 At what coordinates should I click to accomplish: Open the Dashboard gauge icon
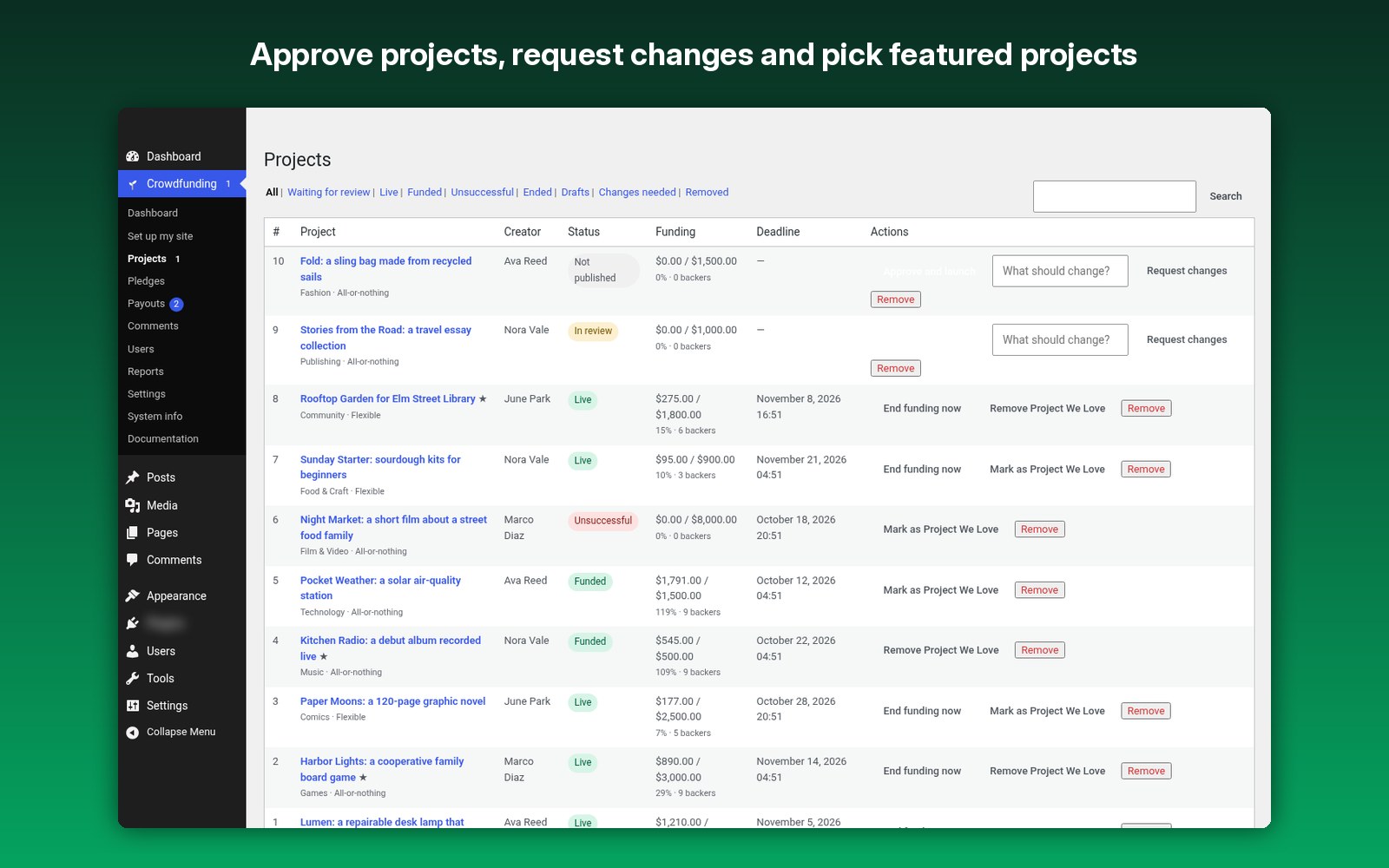coord(133,156)
